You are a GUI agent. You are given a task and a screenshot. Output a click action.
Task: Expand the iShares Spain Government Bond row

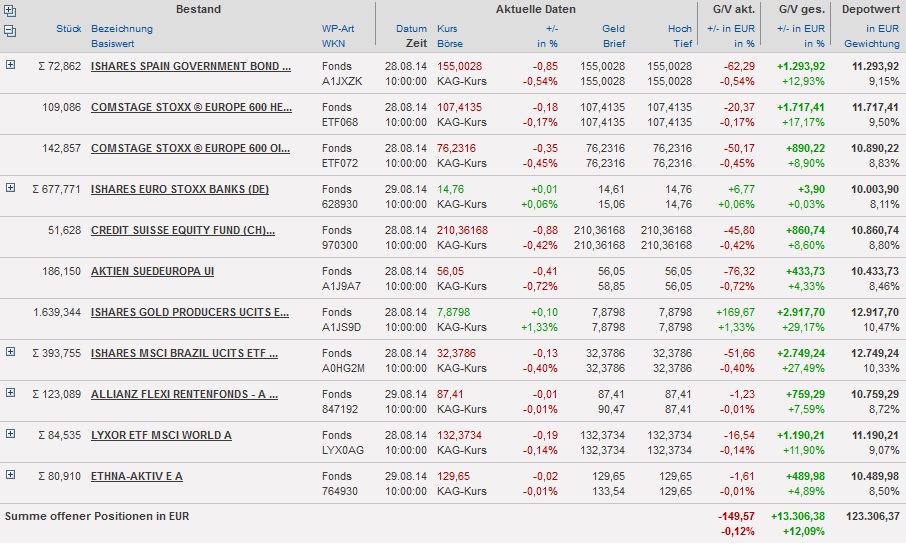[x=11, y=65]
